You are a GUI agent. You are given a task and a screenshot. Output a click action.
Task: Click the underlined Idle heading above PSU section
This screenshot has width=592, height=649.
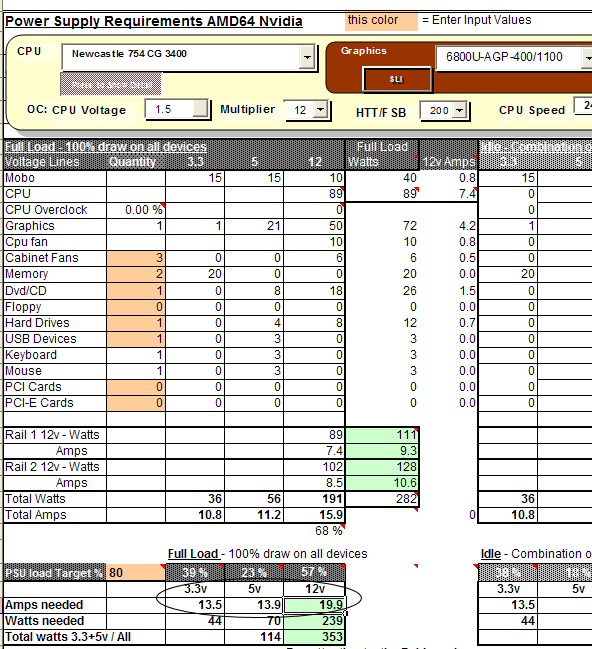coord(491,554)
